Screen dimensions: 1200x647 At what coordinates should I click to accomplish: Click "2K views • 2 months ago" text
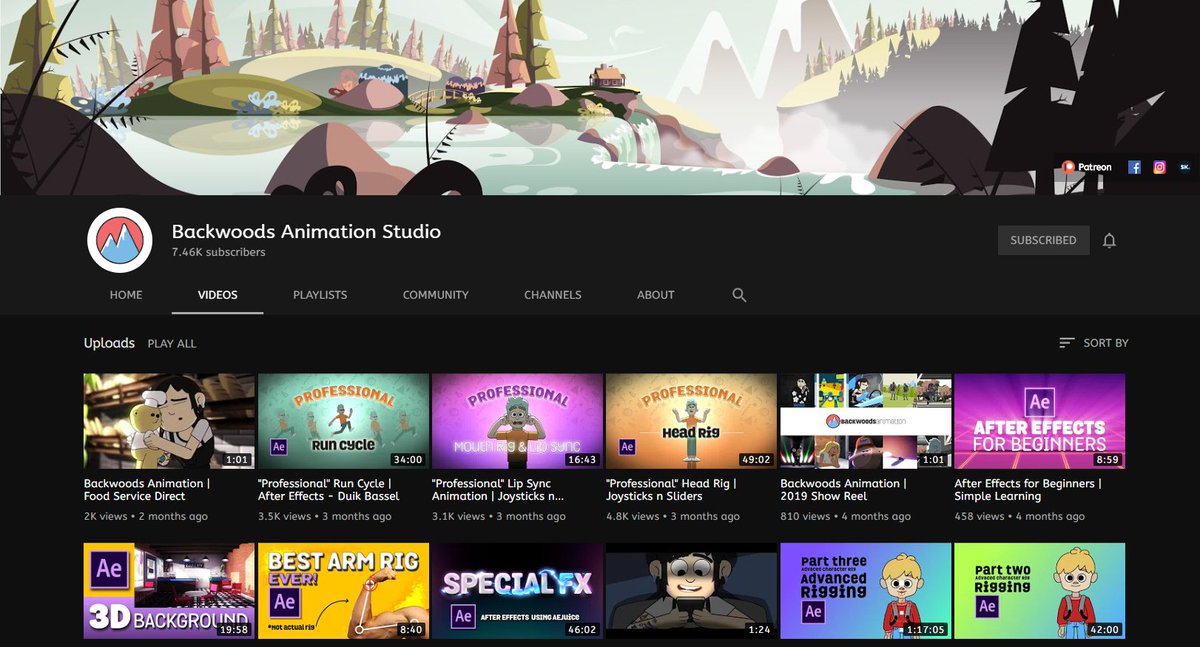[146, 517]
